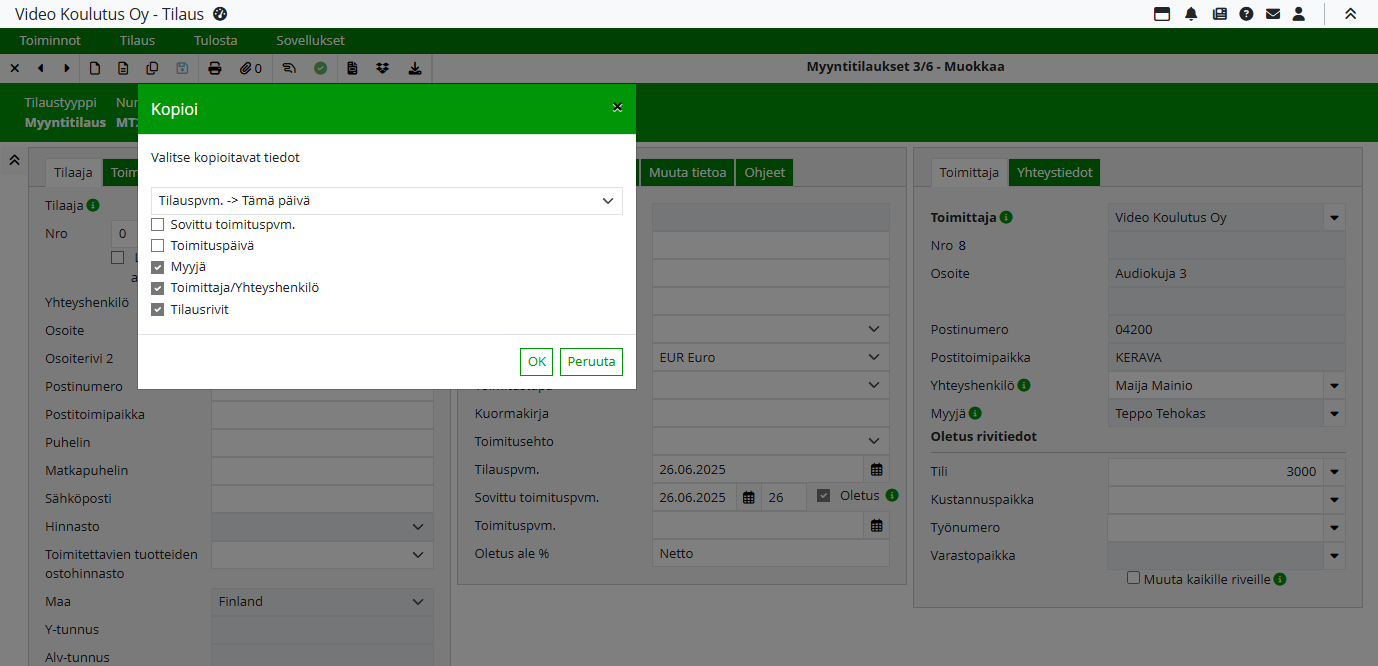This screenshot has height=666, width=1378.
Task: Open help via the question mark icon
Action: click(x=1246, y=14)
